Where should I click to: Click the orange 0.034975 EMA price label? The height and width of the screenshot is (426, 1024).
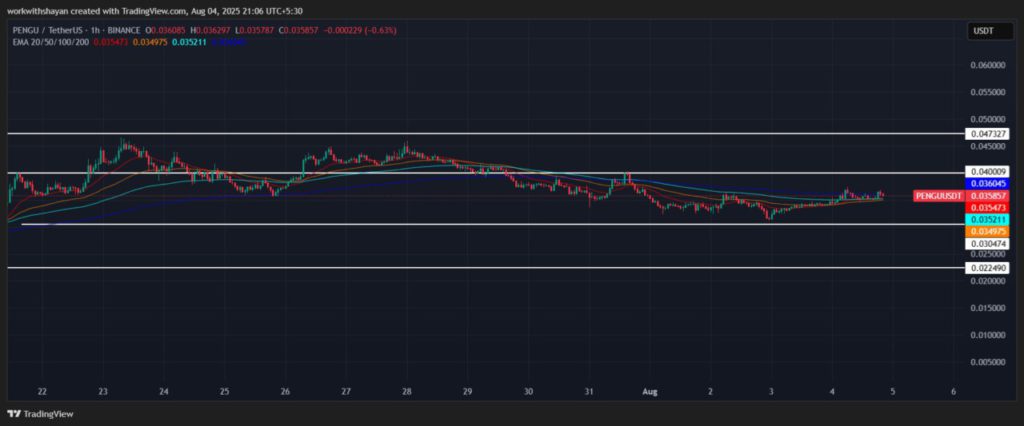[x=987, y=231]
